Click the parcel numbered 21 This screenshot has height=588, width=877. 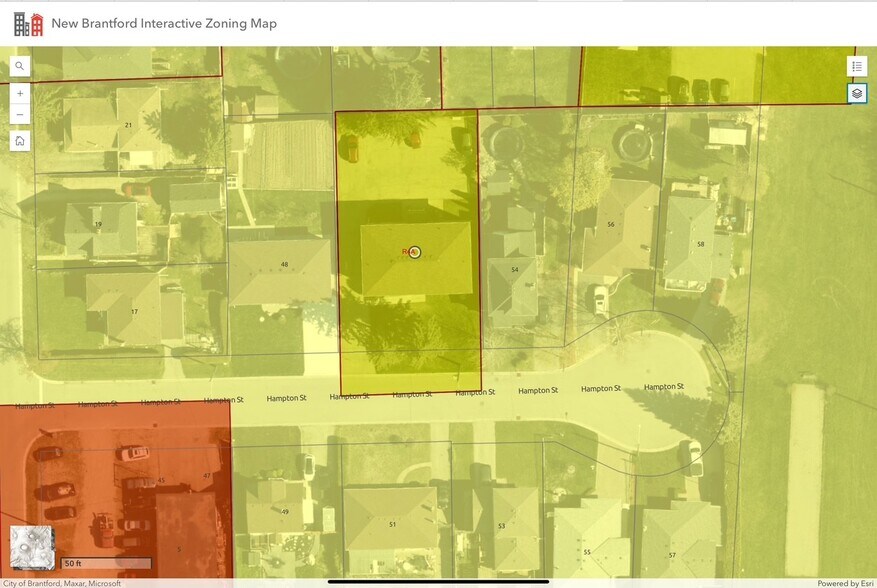coord(128,125)
